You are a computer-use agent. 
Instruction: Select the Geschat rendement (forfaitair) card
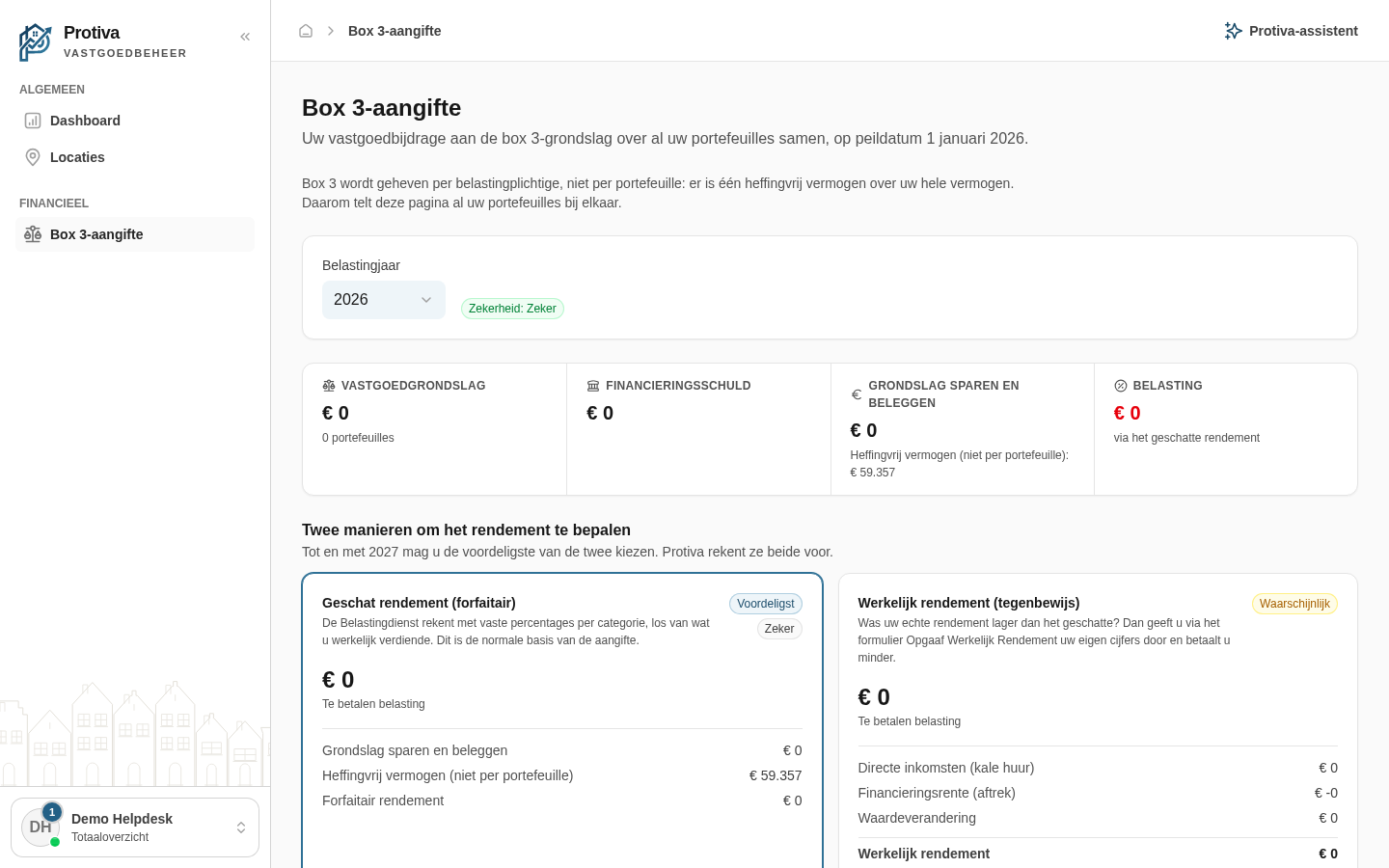coord(562,721)
